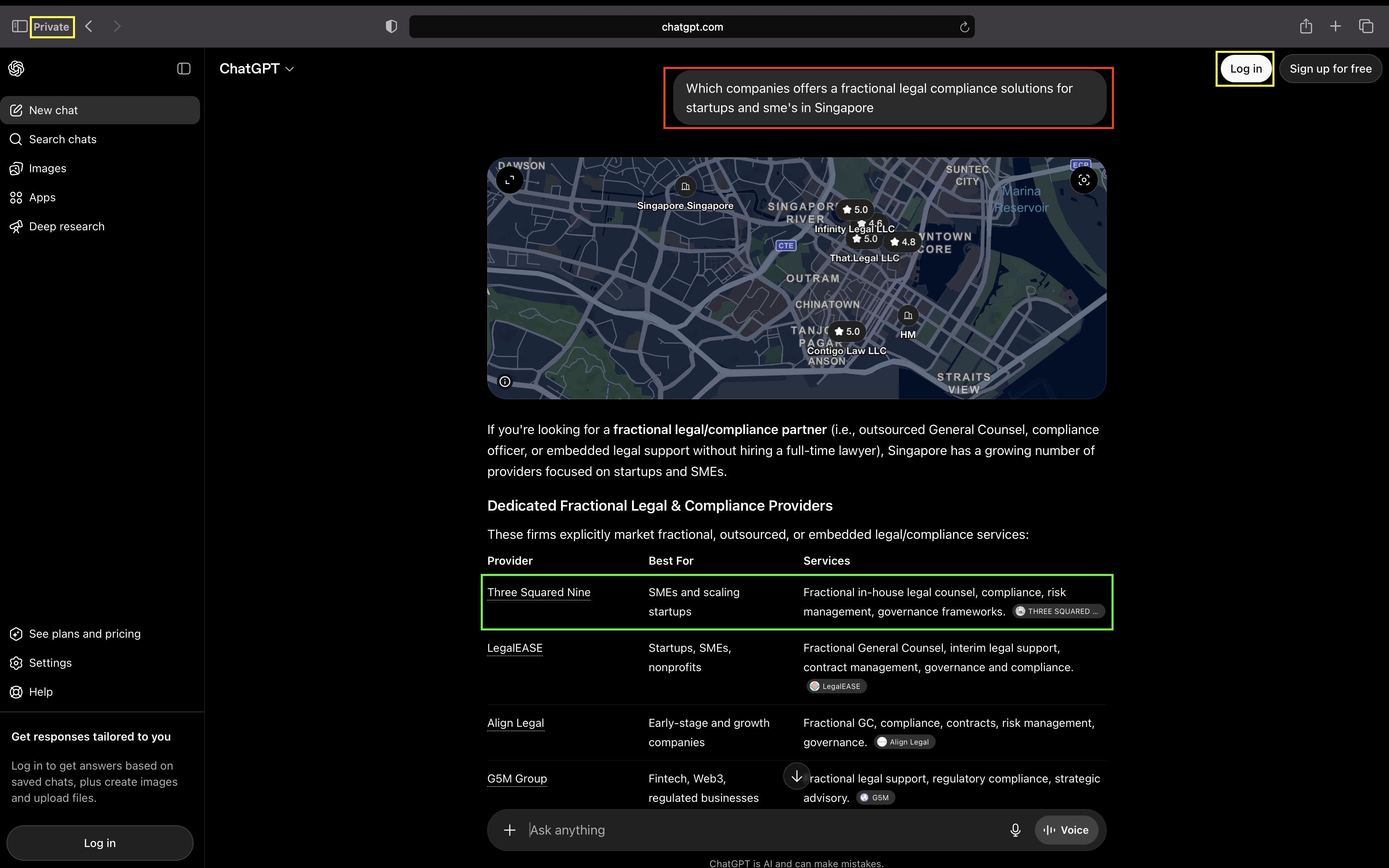Jump to bottom with down arrow button
The image size is (1389, 868).
click(x=797, y=777)
